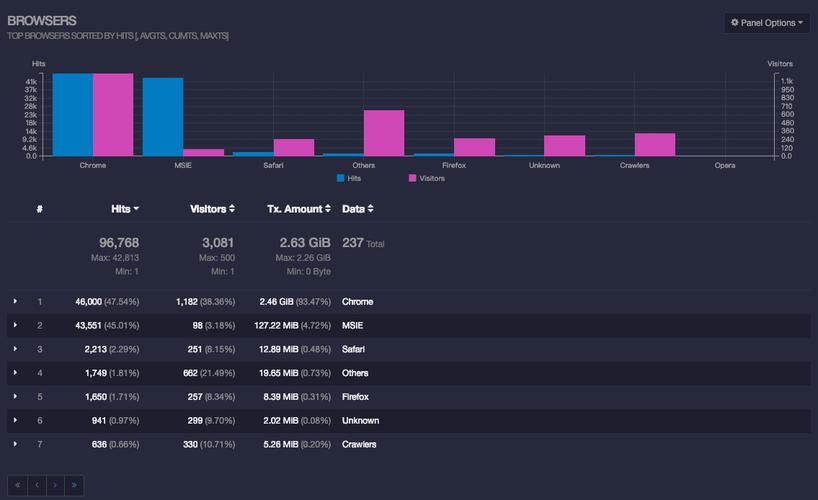Expand the MSIE row details

pos(15,325)
